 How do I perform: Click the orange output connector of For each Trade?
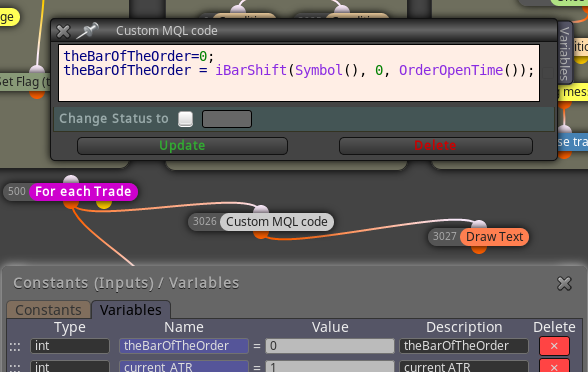71,204
